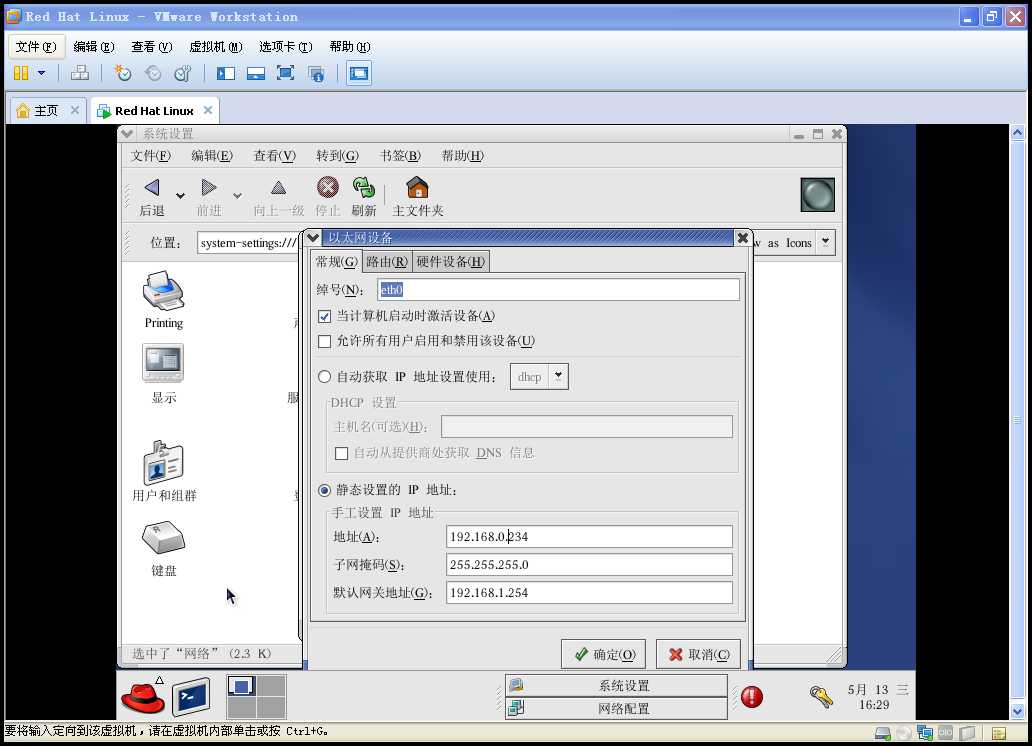Switch to 网络配置 taskbar button
1032x746 pixels.
[617, 708]
